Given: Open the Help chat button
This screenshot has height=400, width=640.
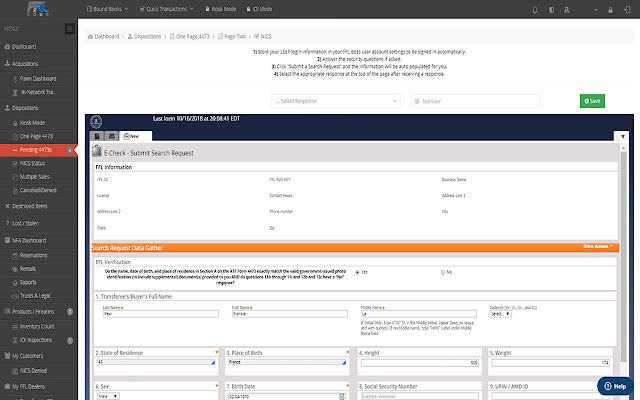Looking at the screenshot, I should click(615, 386).
